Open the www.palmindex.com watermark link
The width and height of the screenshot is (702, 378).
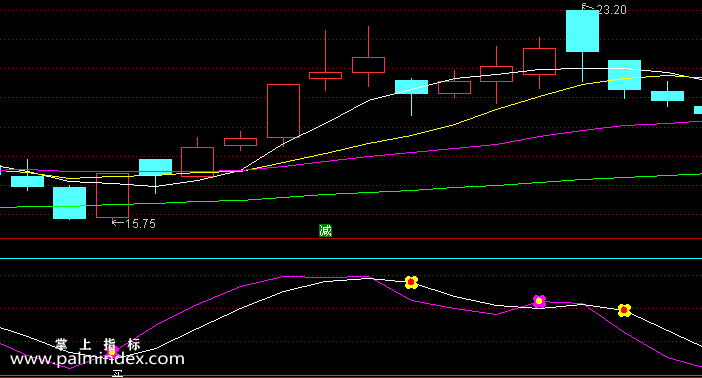(97, 359)
